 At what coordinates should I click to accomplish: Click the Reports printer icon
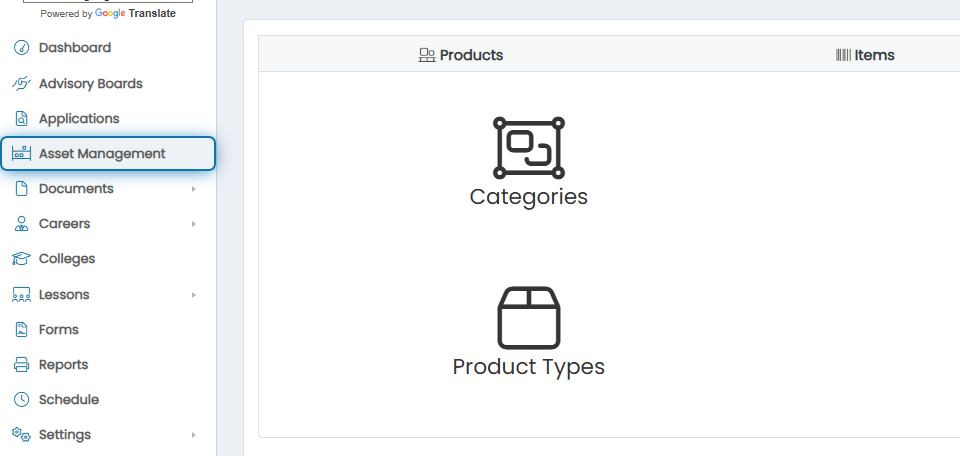[21, 365]
